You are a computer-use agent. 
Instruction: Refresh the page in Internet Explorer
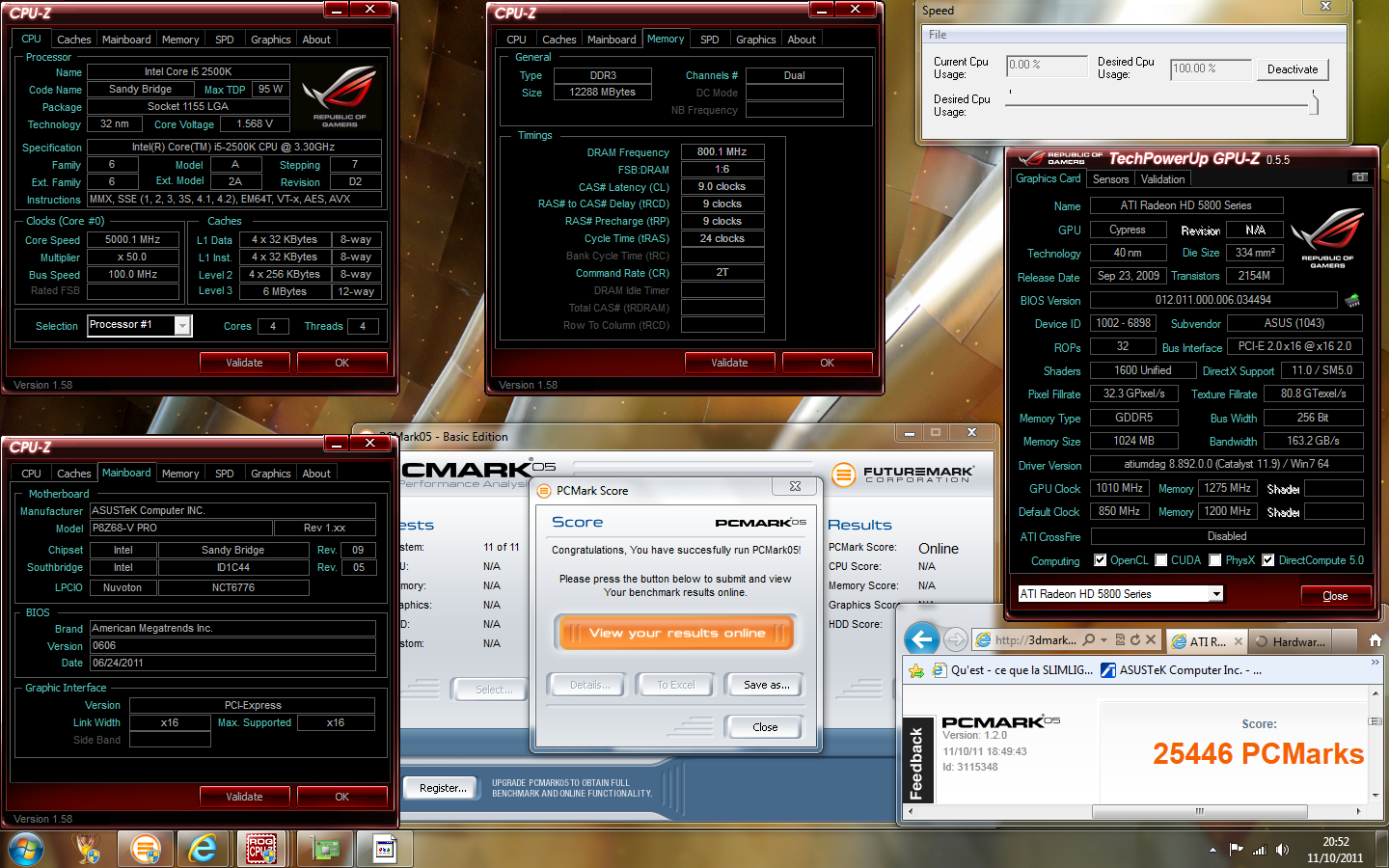pyautogui.click(x=1135, y=639)
